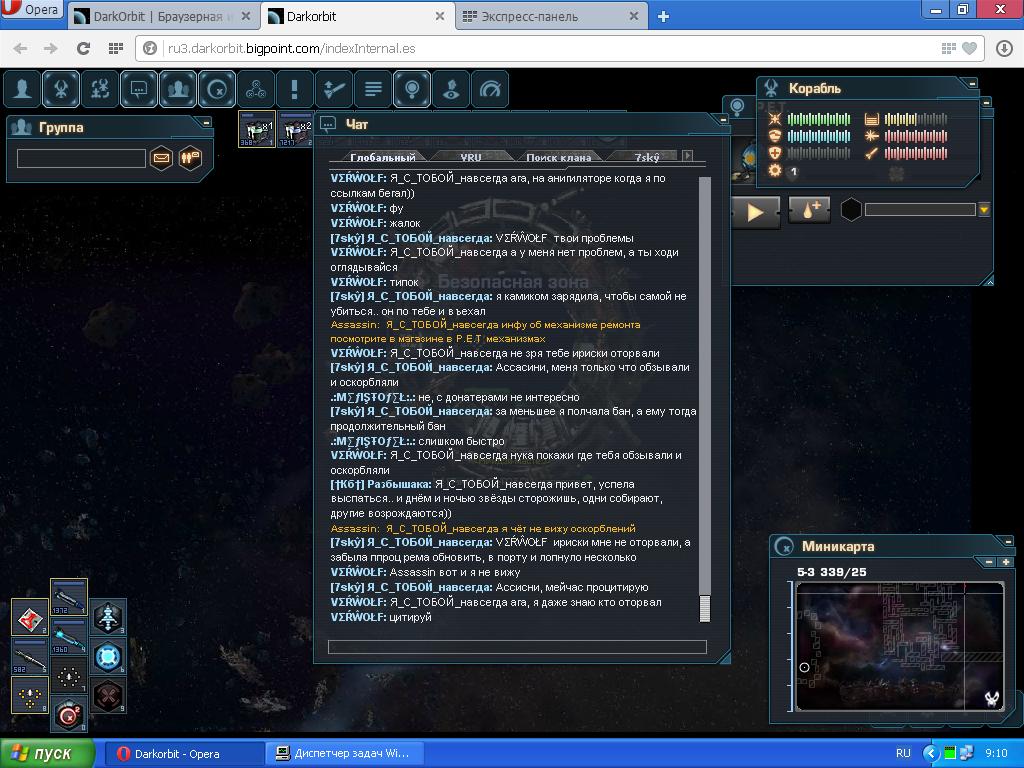
Task: Click the yellow cargo bar in ship panel
Action: [x=916, y=119]
